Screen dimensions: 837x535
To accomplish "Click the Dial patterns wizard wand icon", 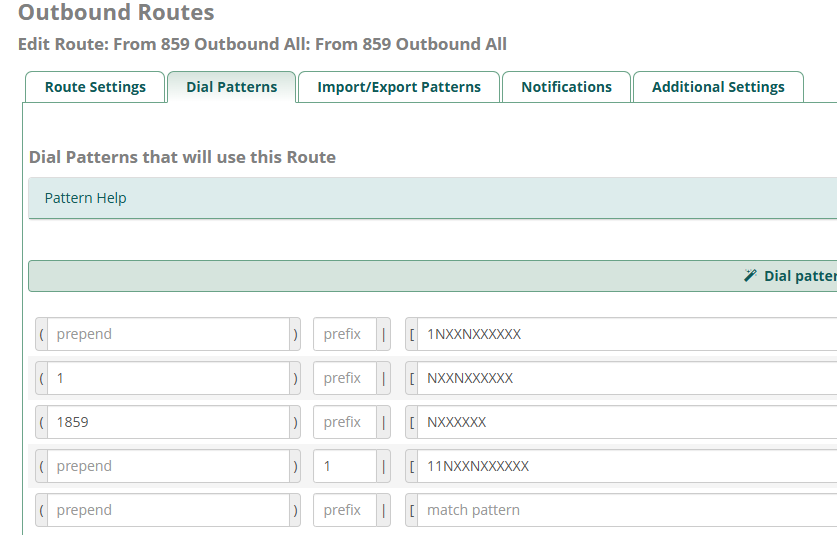I will click(x=750, y=276).
